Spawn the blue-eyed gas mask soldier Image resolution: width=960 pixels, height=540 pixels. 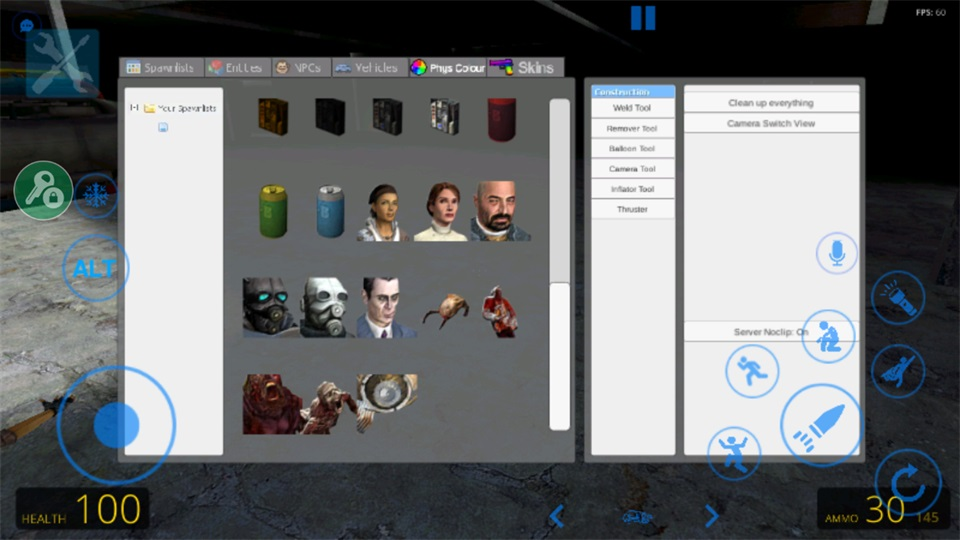270,307
